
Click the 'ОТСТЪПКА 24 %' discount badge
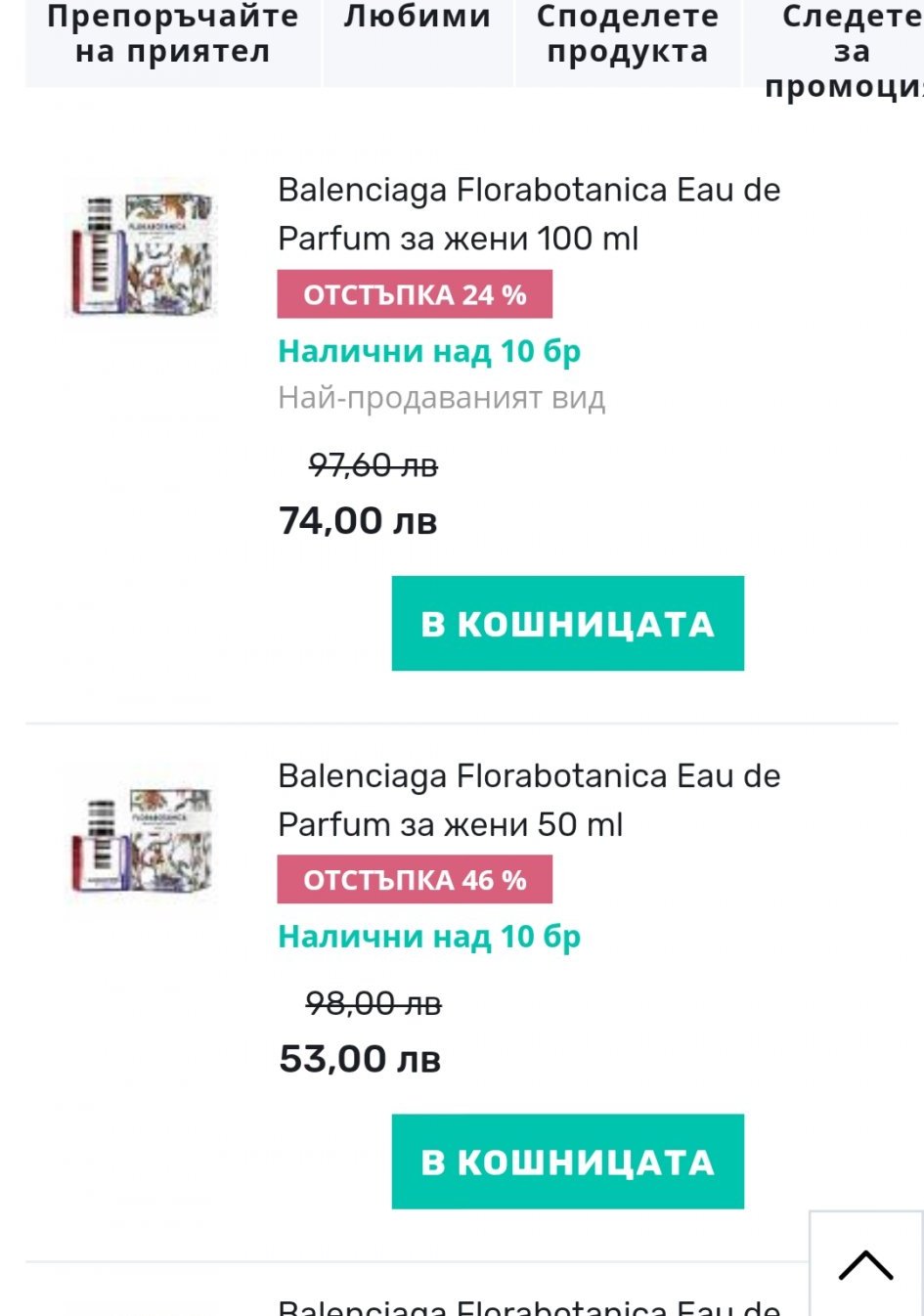point(415,294)
